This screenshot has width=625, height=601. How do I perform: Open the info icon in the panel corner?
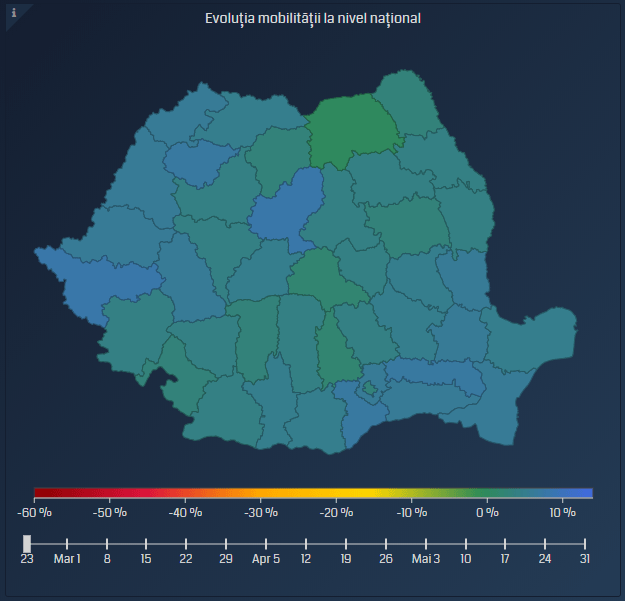point(14,13)
